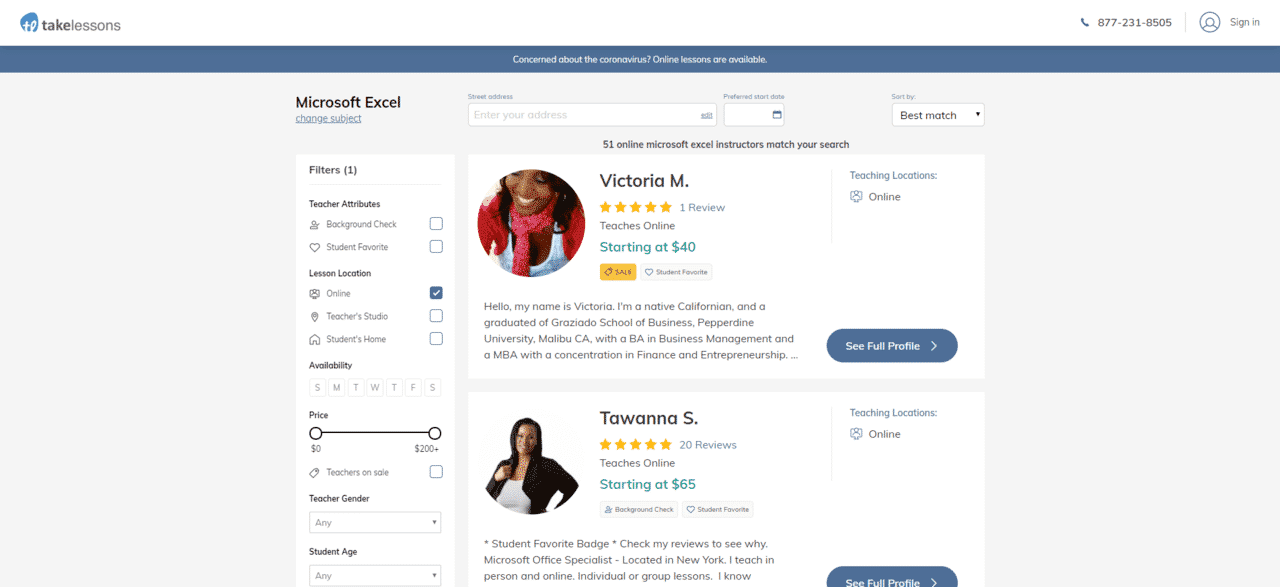The height and width of the screenshot is (587, 1280).
Task: Click the Online lesson location icon
Action: pos(315,294)
